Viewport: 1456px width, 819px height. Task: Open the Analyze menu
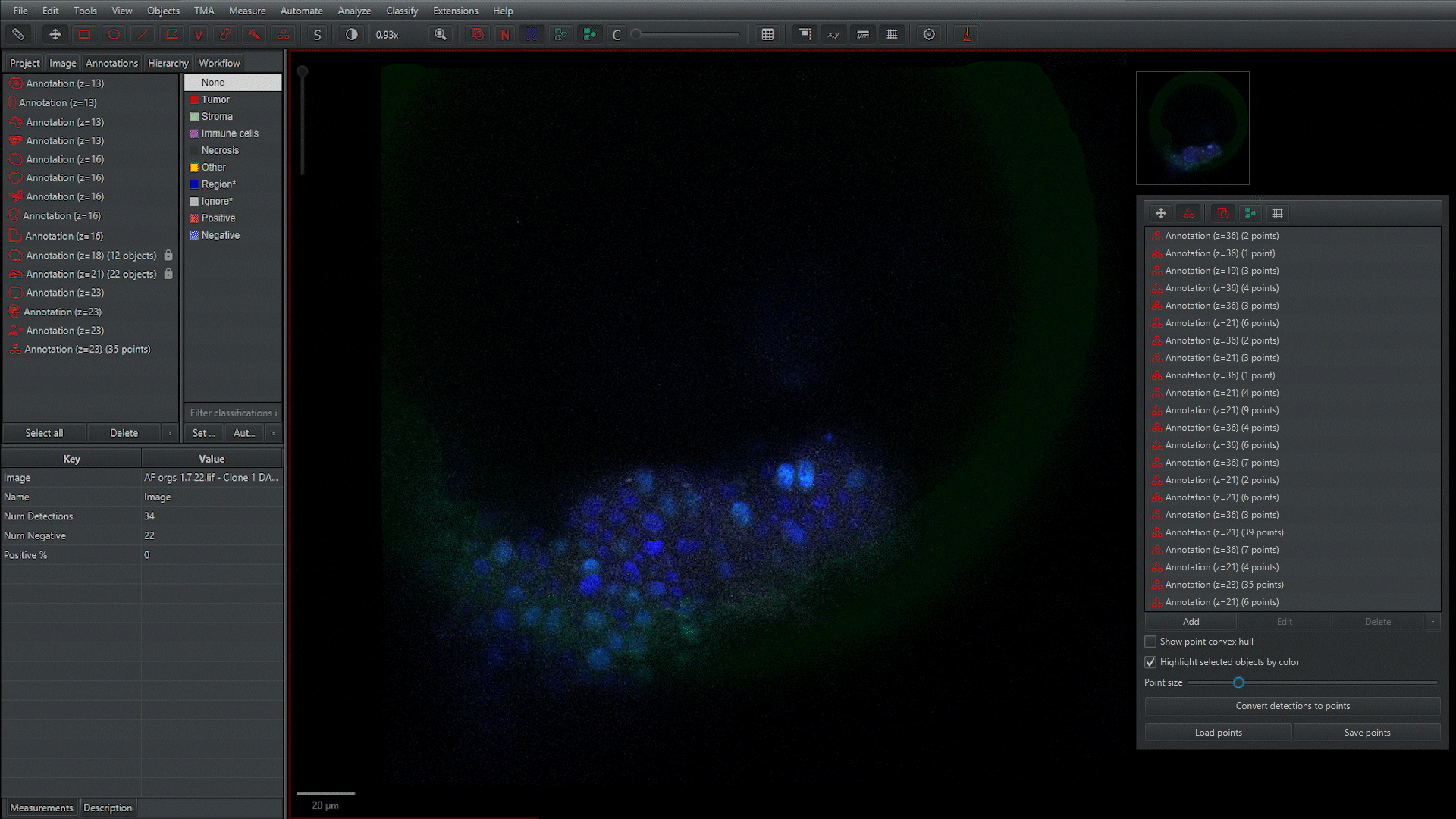click(x=354, y=11)
